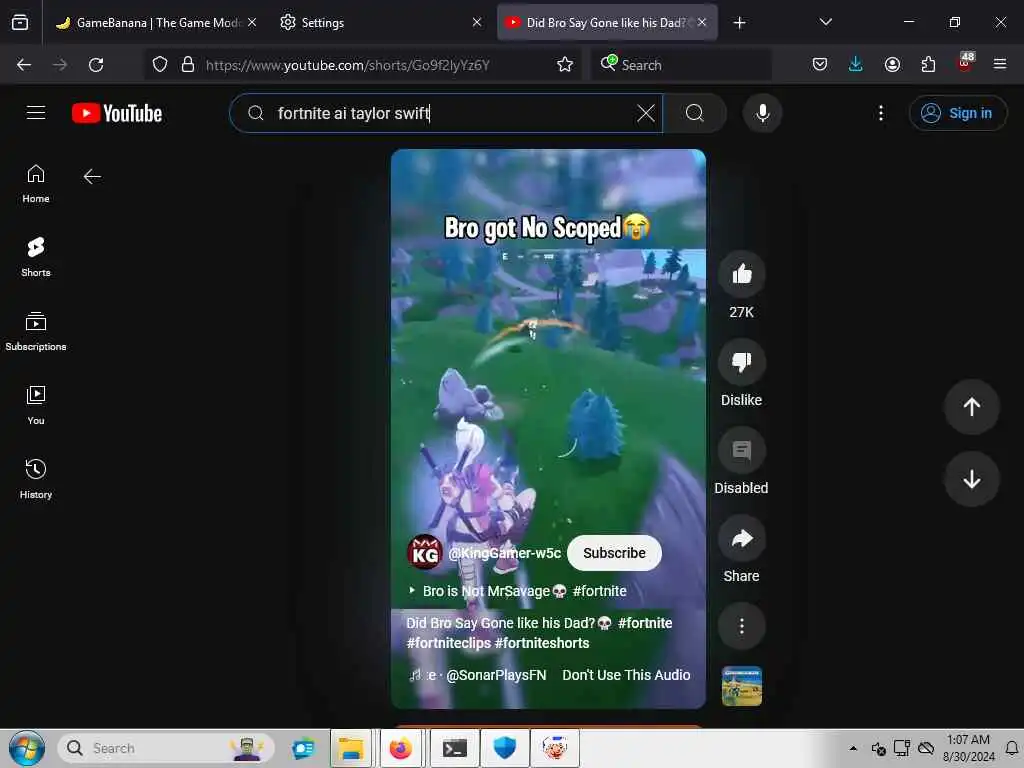Expand the list all tabs dropdown
The image size is (1024, 768).
[825, 22]
